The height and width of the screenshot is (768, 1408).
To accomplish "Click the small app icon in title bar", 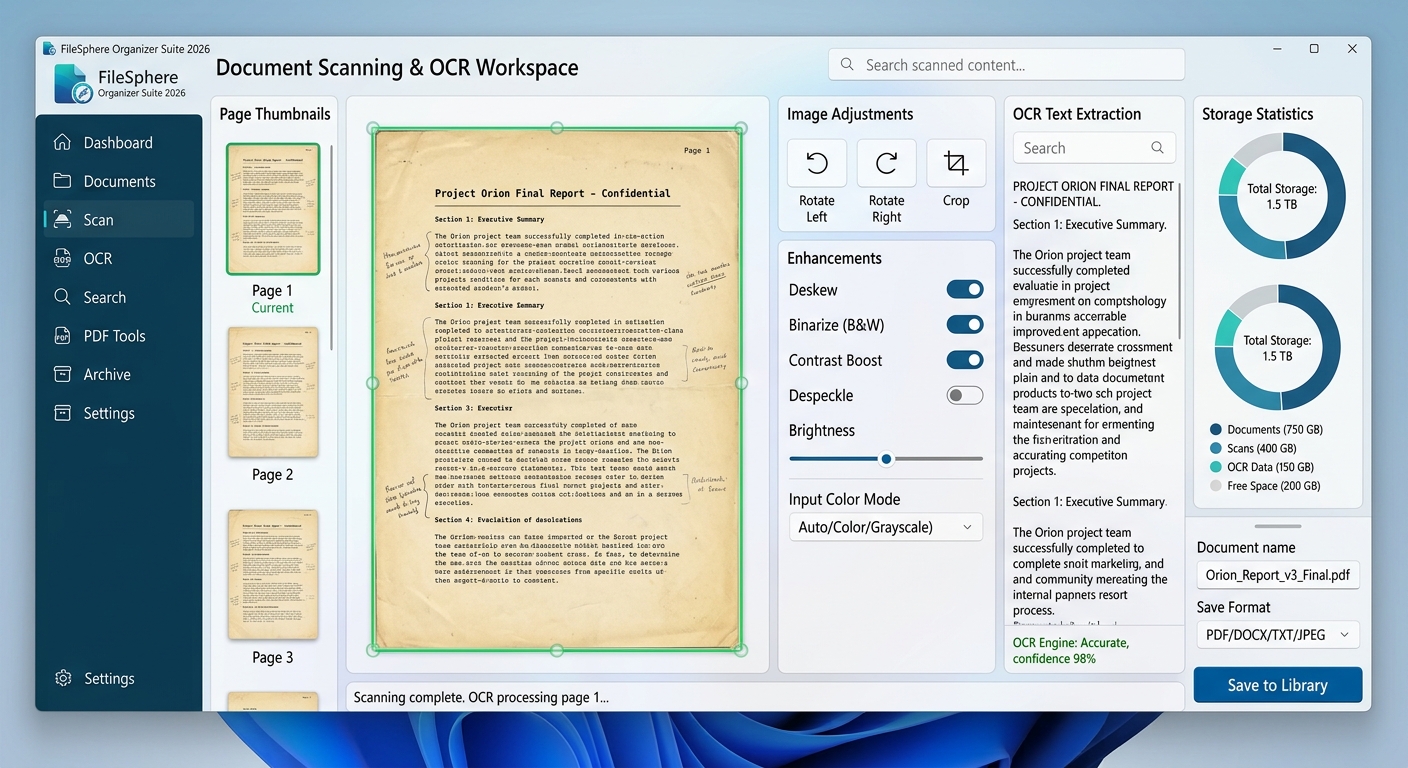I will (49, 48).
